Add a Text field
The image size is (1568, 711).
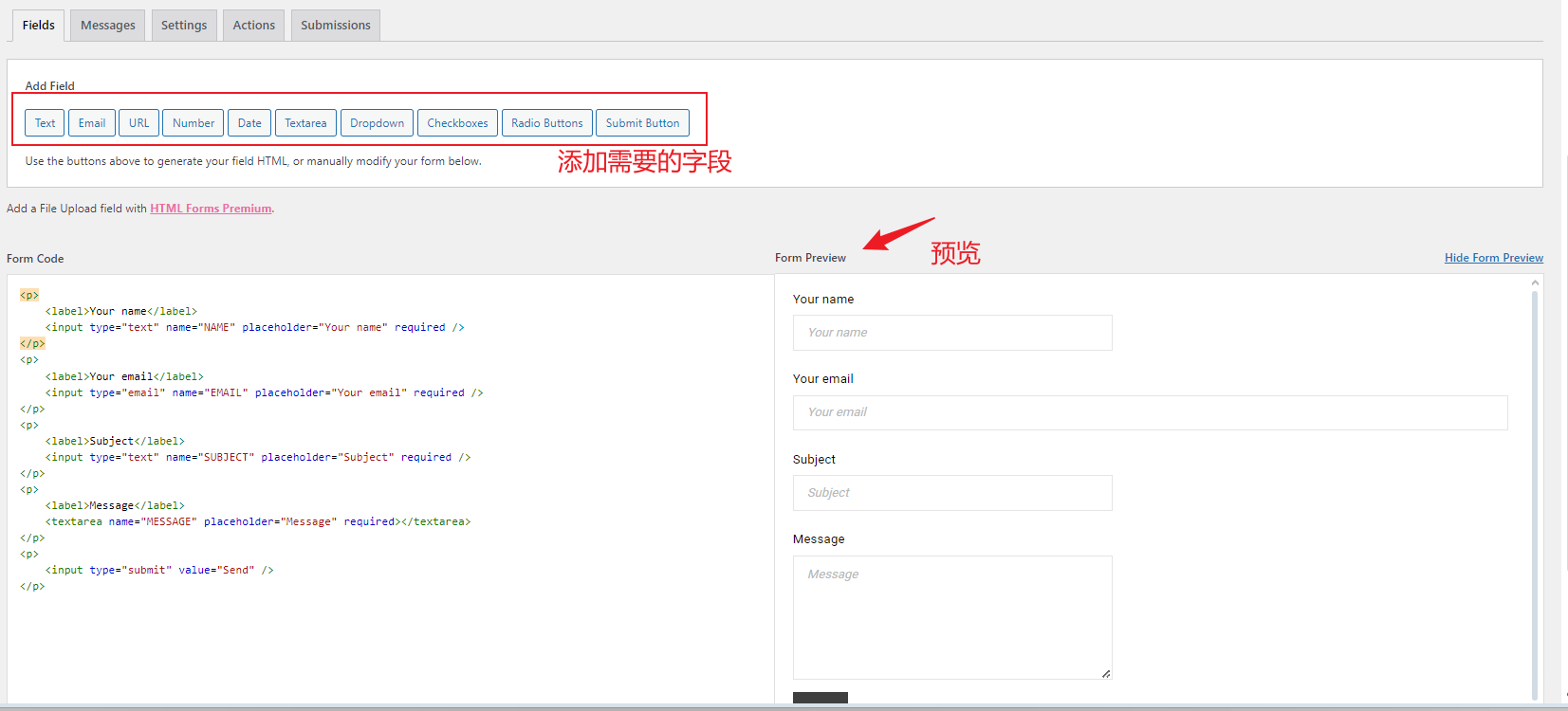45,123
